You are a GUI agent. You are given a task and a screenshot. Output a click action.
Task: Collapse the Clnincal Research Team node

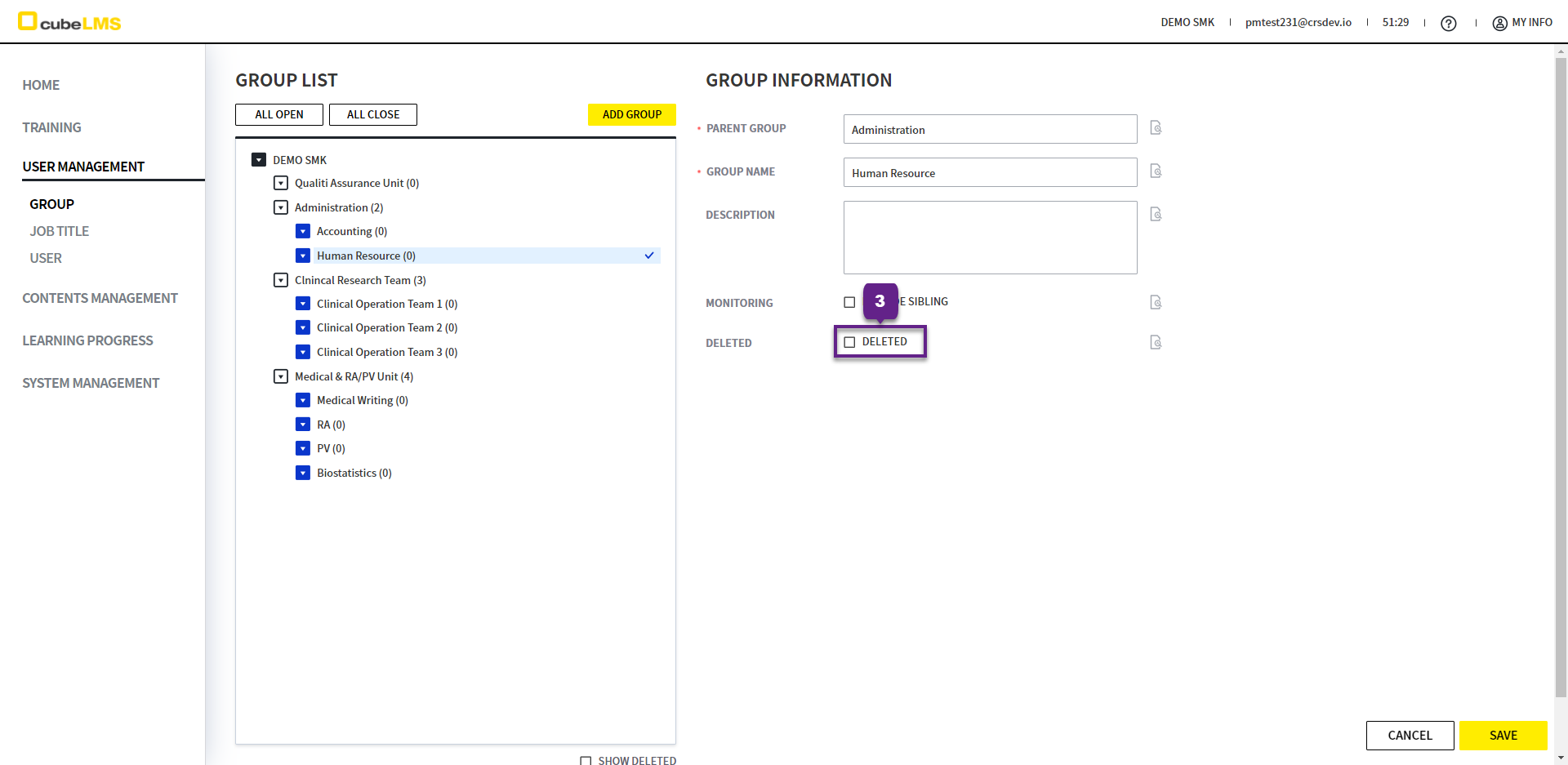pyautogui.click(x=281, y=280)
